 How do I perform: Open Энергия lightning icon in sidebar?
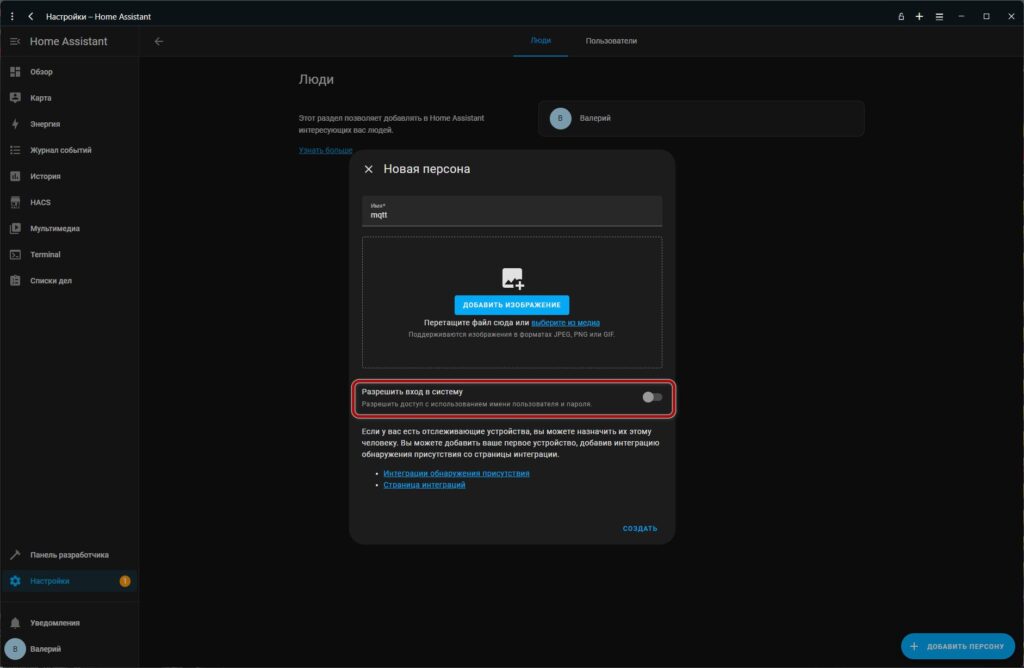click(x=15, y=124)
